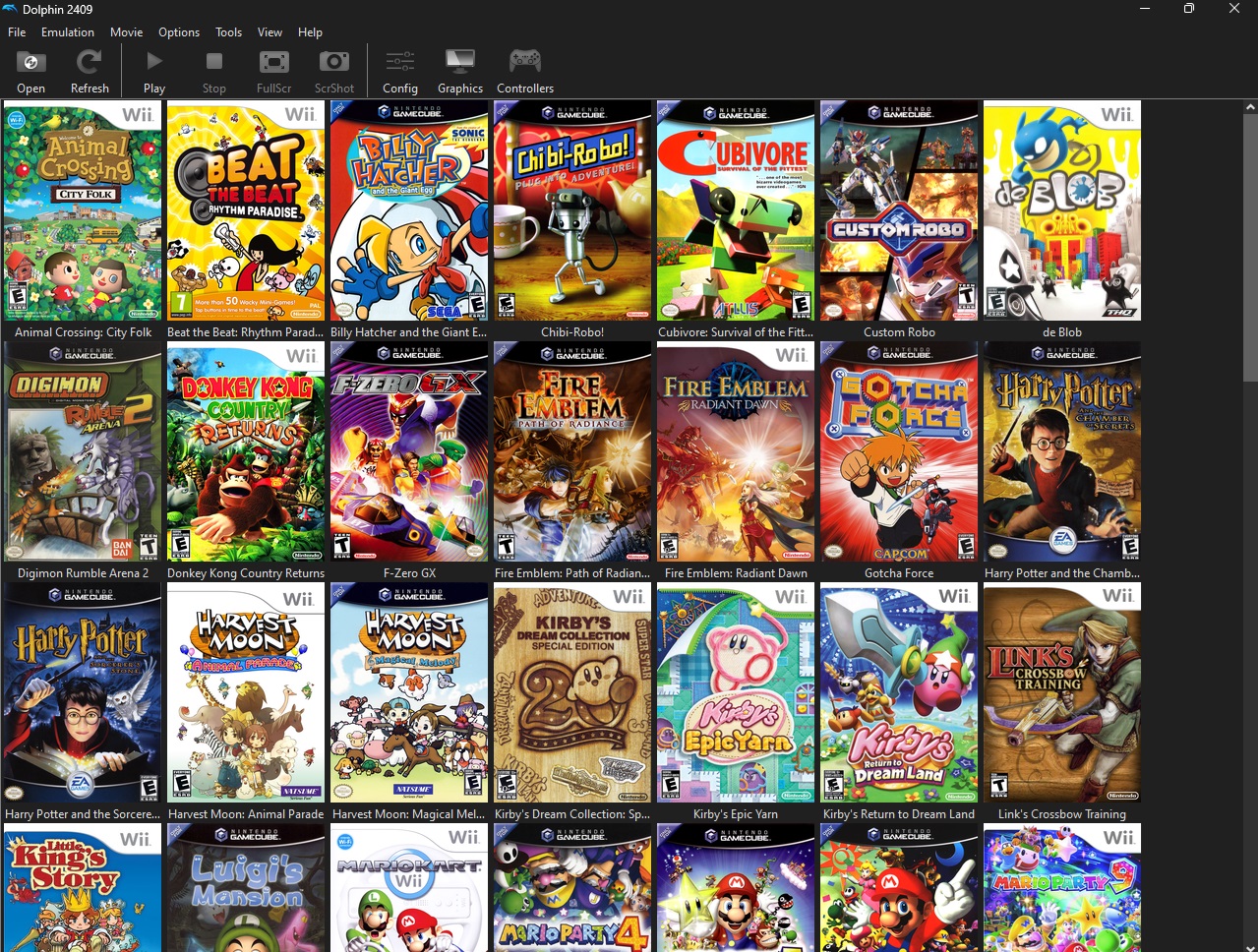The height and width of the screenshot is (952, 1258).
Task: Select the Animal Crossing: City Folk cover
Action: click(x=83, y=210)
